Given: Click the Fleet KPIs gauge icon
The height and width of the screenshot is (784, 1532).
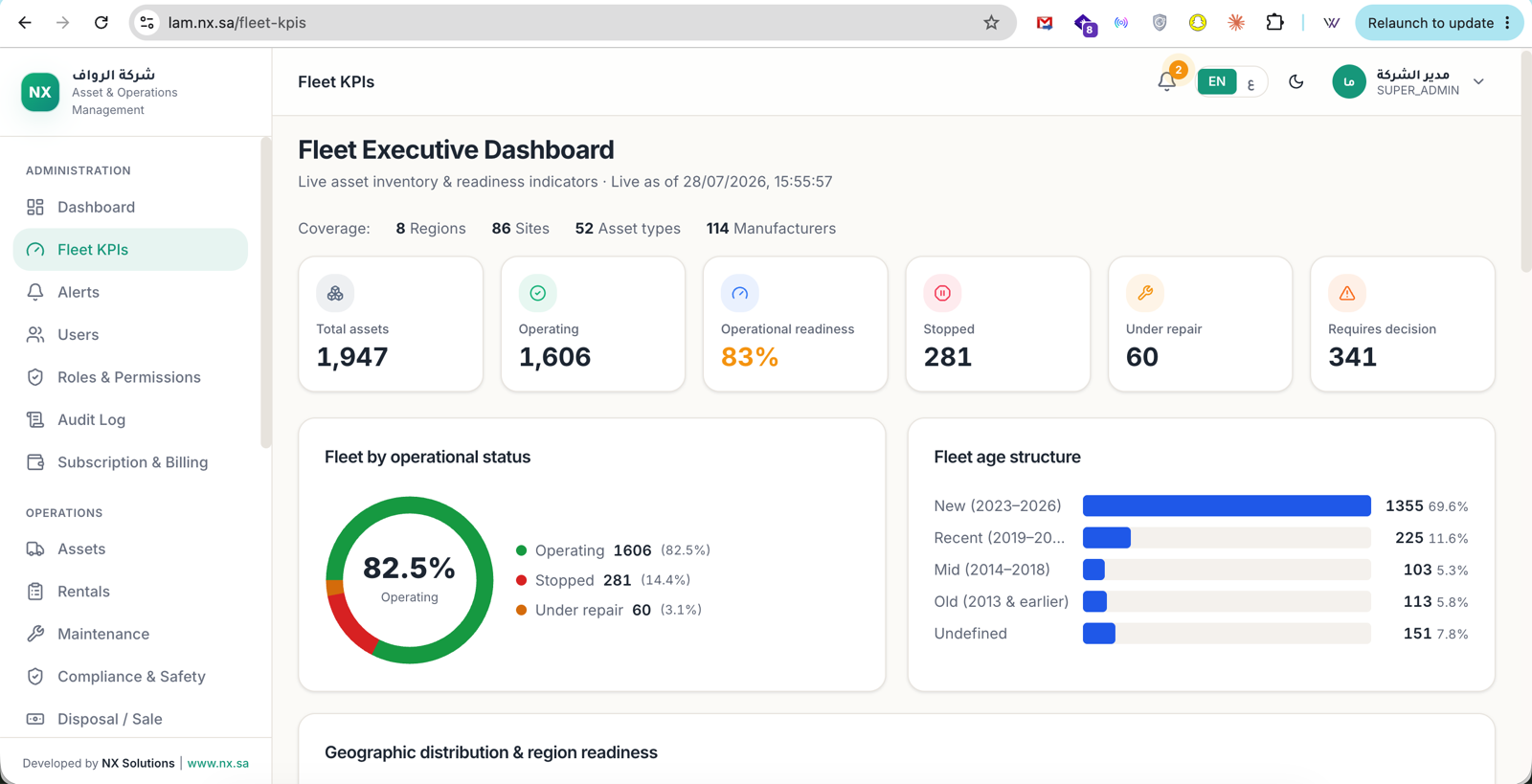Looking at the screenshot, I should [35, 250].
